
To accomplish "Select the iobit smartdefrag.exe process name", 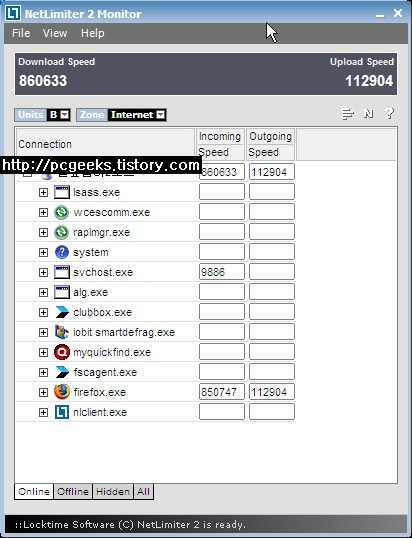I will point(124,332).
